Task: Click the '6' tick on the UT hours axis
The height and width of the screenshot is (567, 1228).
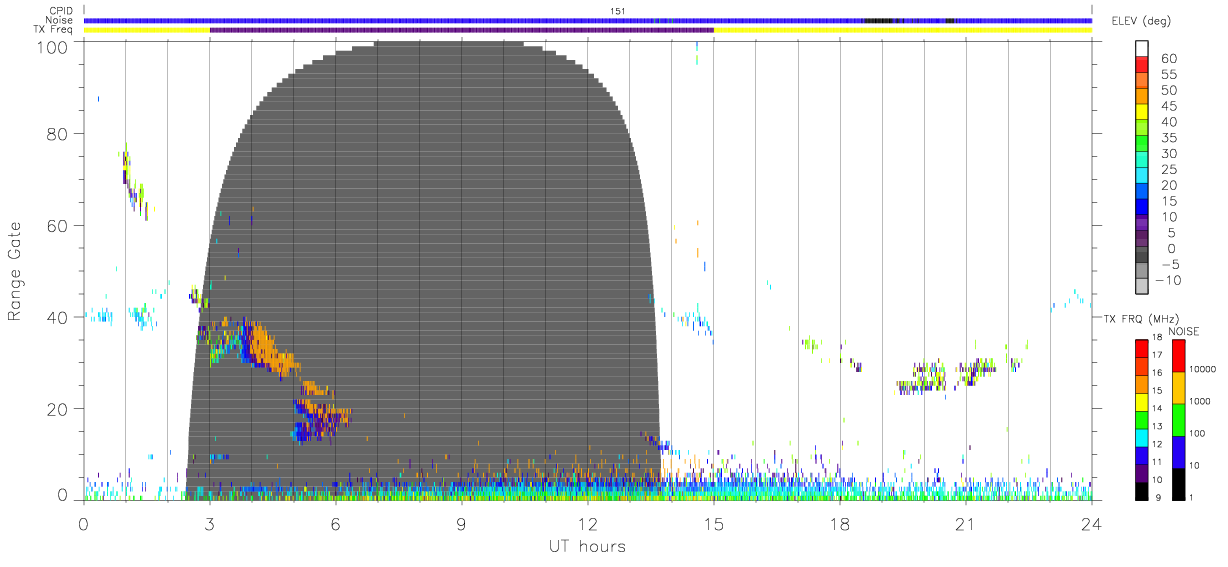Action: [335, 523]
